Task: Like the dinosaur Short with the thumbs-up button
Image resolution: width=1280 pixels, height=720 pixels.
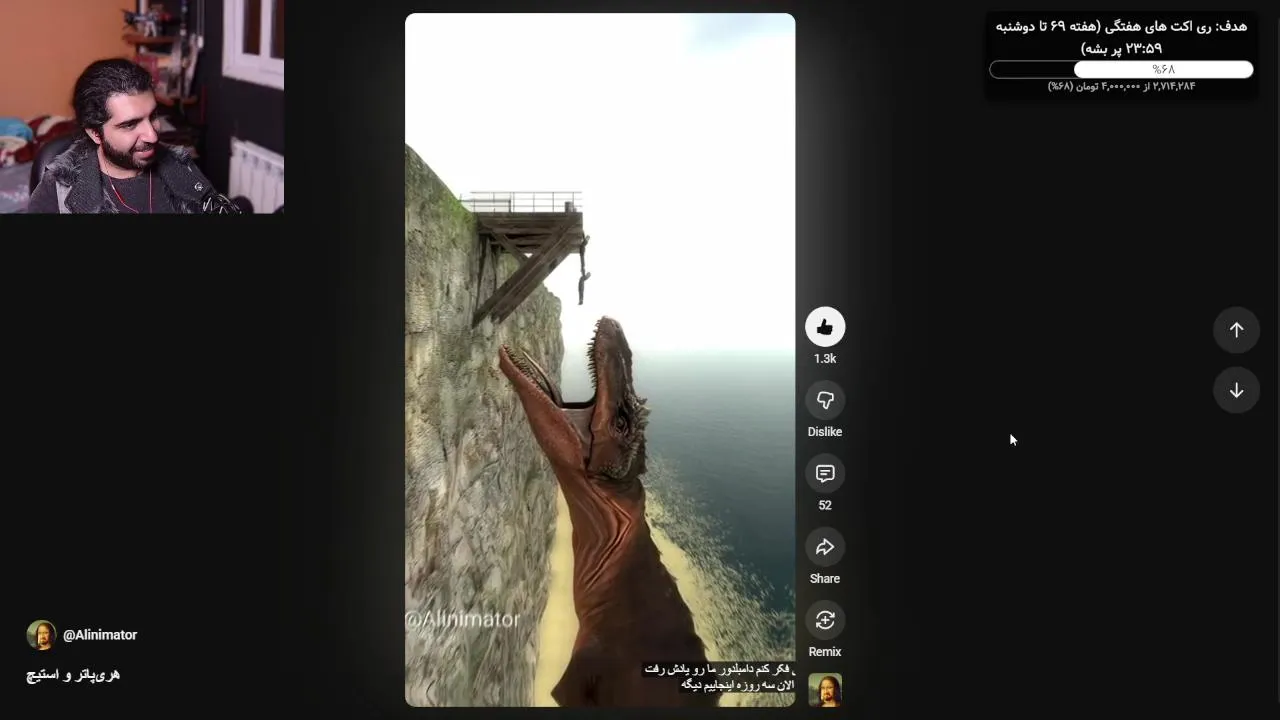Action: pyautogui.click(x=825, y=327)
